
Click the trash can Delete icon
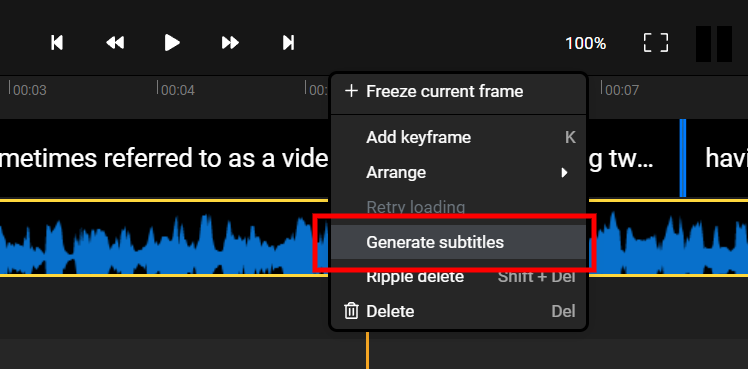(x=352, y=311)
